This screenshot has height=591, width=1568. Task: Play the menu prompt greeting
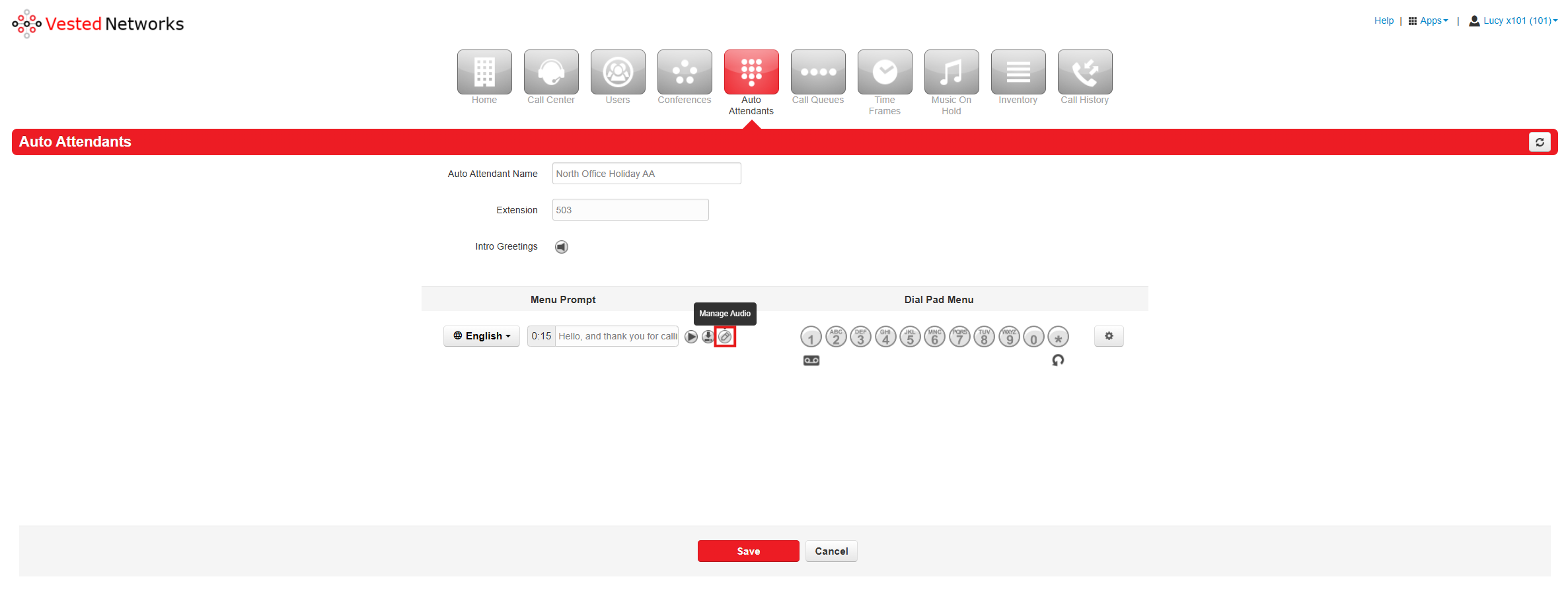[691, 337]
